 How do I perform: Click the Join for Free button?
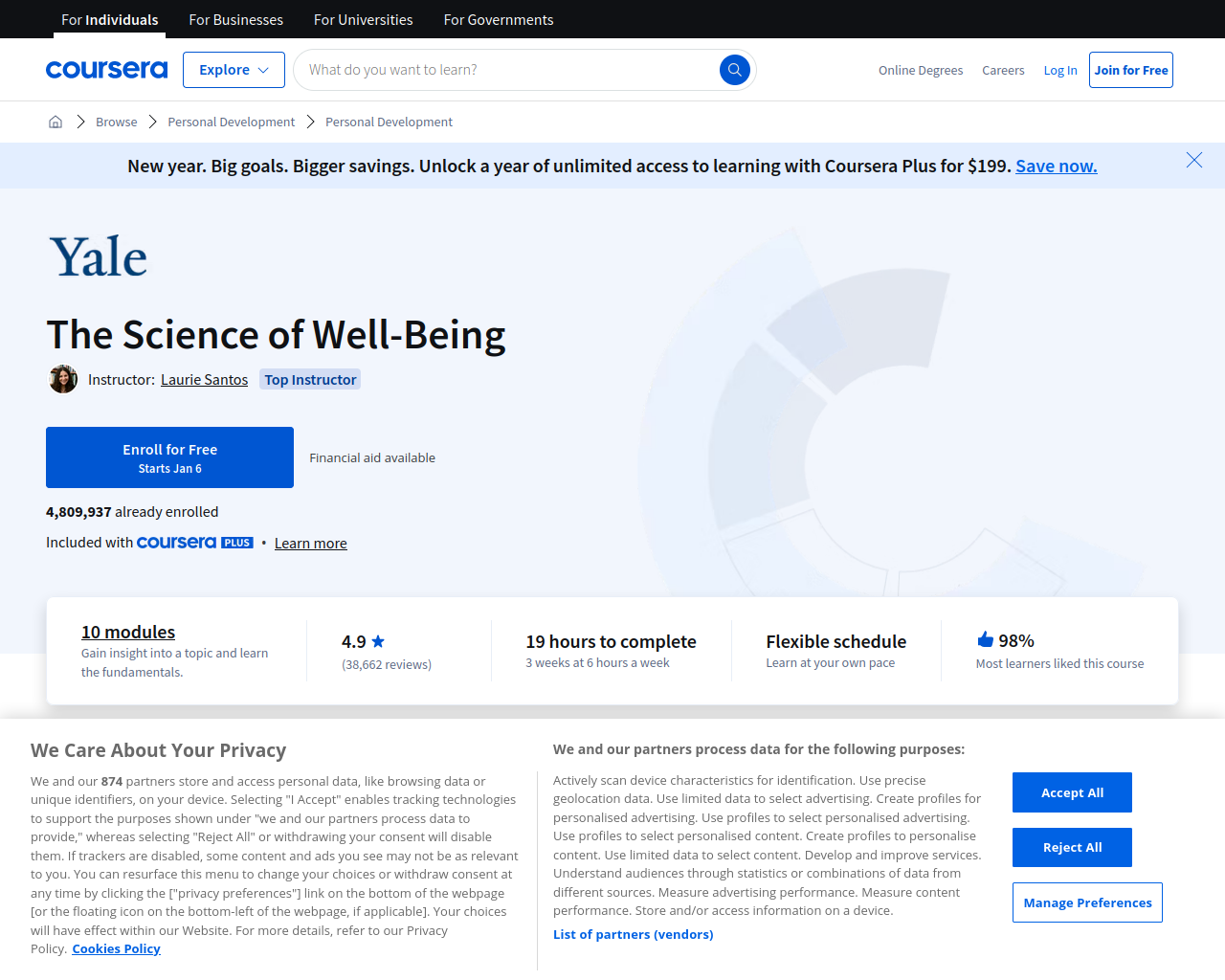pyautogui.click(x=1131, y=70)
